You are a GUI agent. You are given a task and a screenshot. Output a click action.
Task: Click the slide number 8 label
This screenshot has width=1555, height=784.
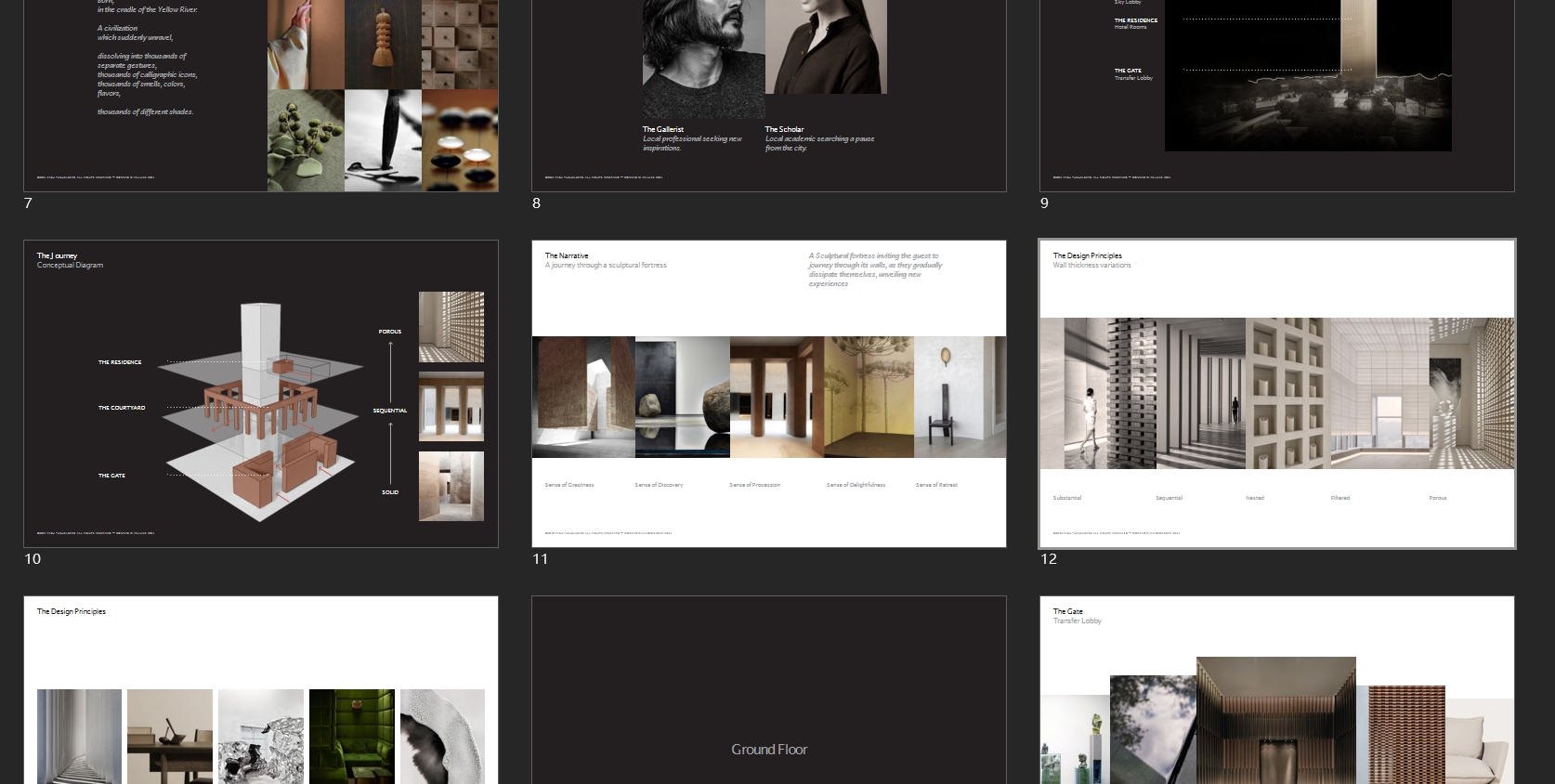coord(536,203)
